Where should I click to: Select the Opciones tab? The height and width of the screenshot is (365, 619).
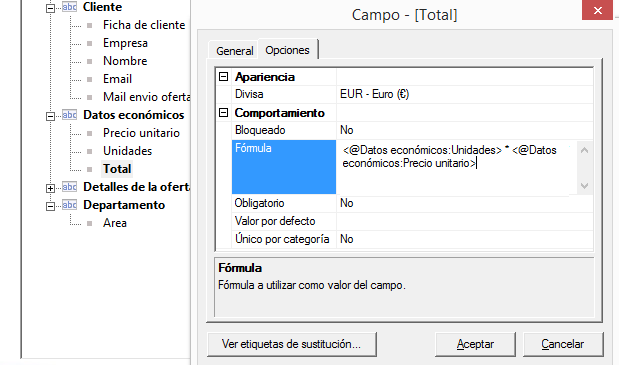(x=287, y=50)
